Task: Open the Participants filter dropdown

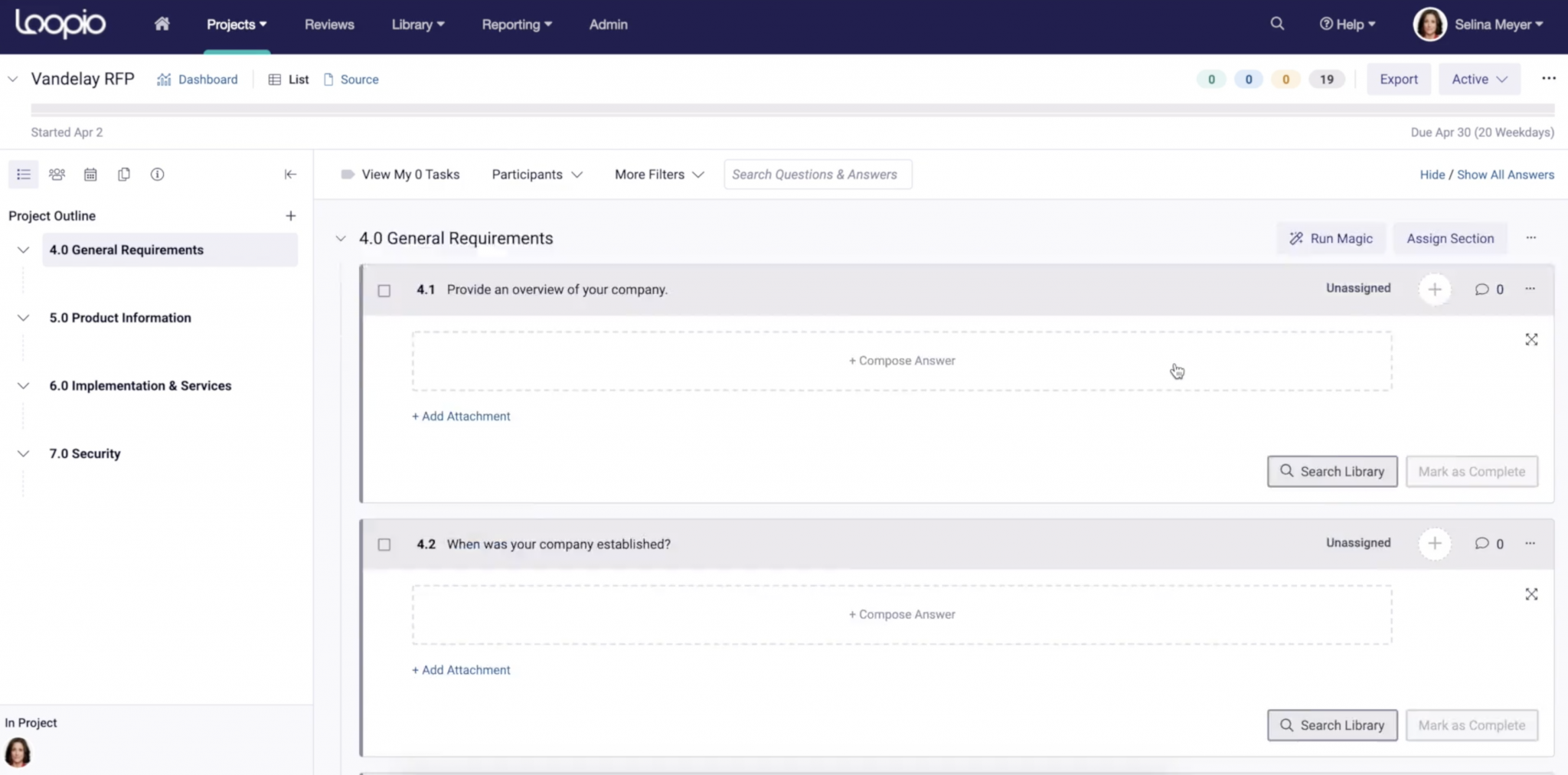Action: [x=537, y=175]
